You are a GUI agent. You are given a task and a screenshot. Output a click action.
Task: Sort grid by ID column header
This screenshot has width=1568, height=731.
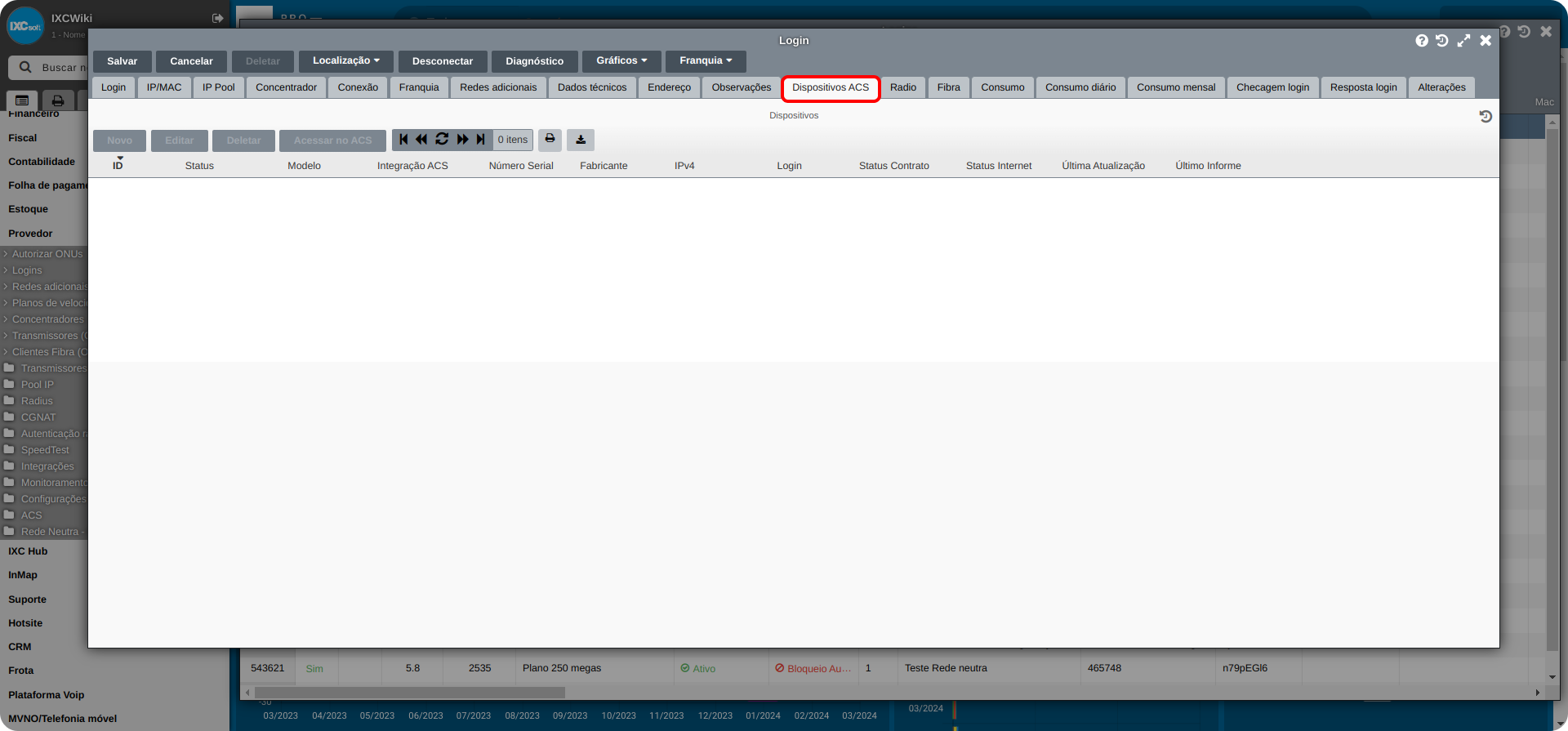(x=118, y=165)
